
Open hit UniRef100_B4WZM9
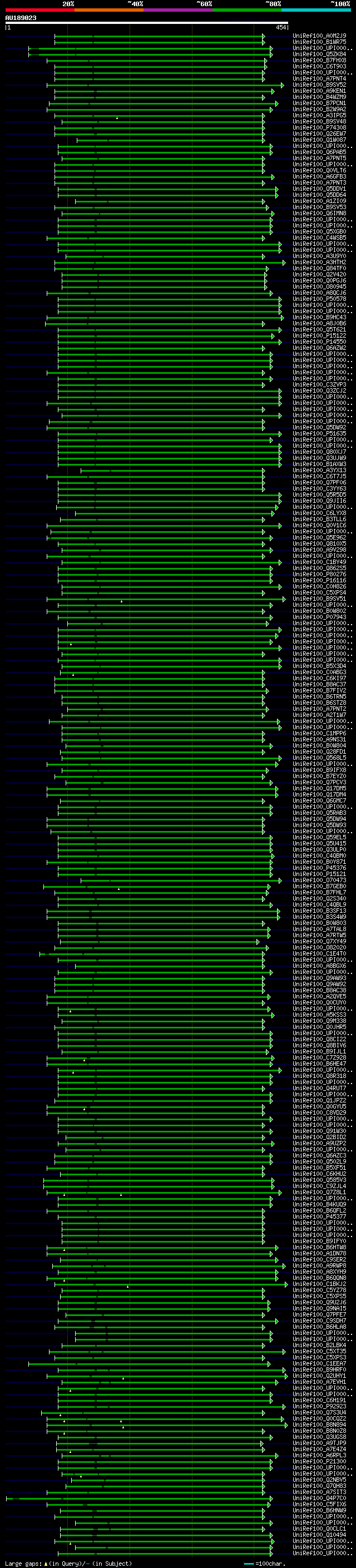click(x=319, y=97)
